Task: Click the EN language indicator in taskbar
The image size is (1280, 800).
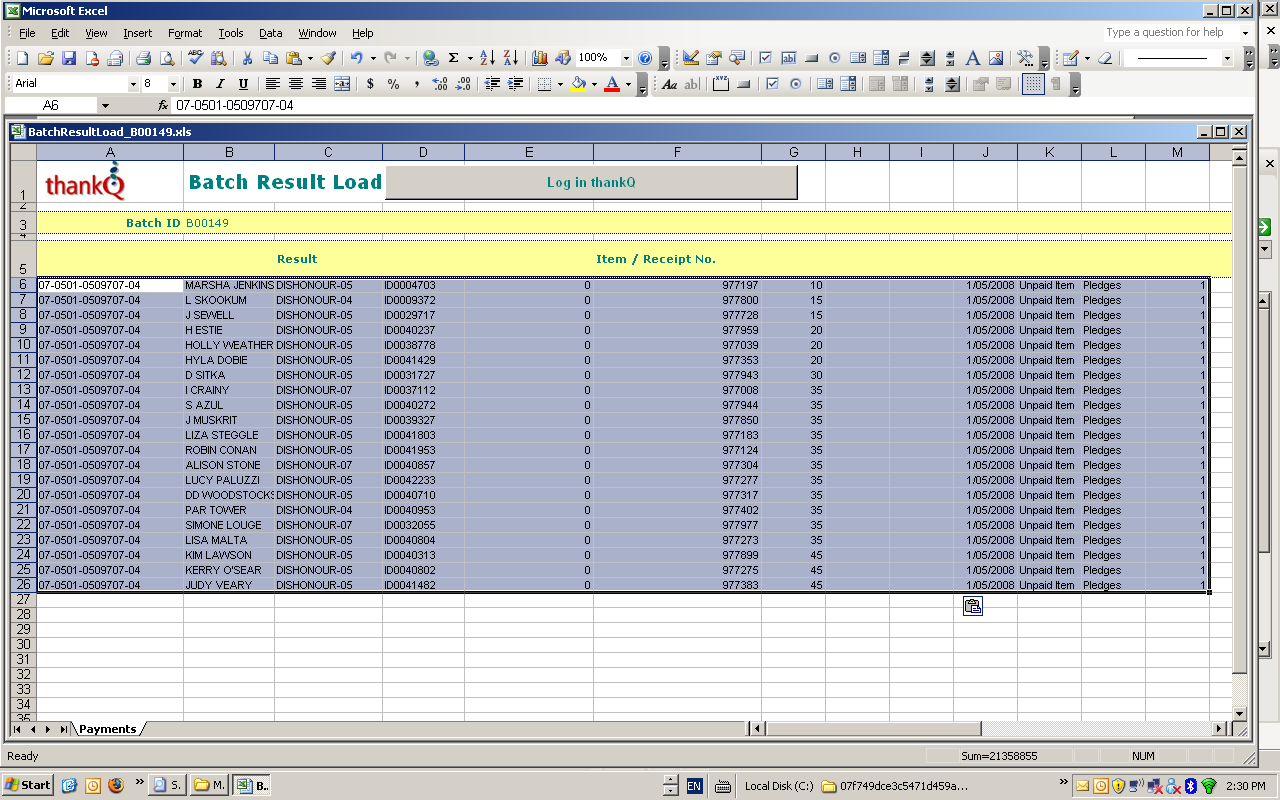Action: point(694,785)
